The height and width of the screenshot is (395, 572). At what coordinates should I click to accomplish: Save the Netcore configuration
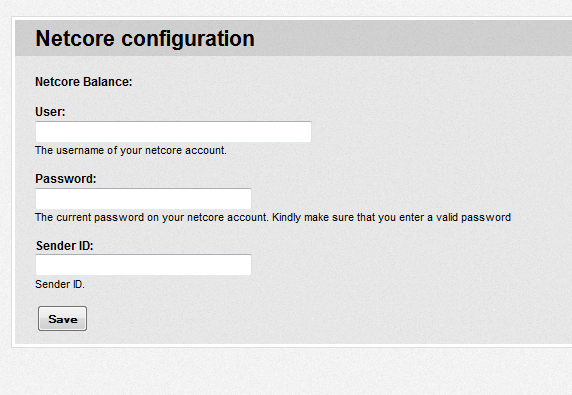[62, 318]
